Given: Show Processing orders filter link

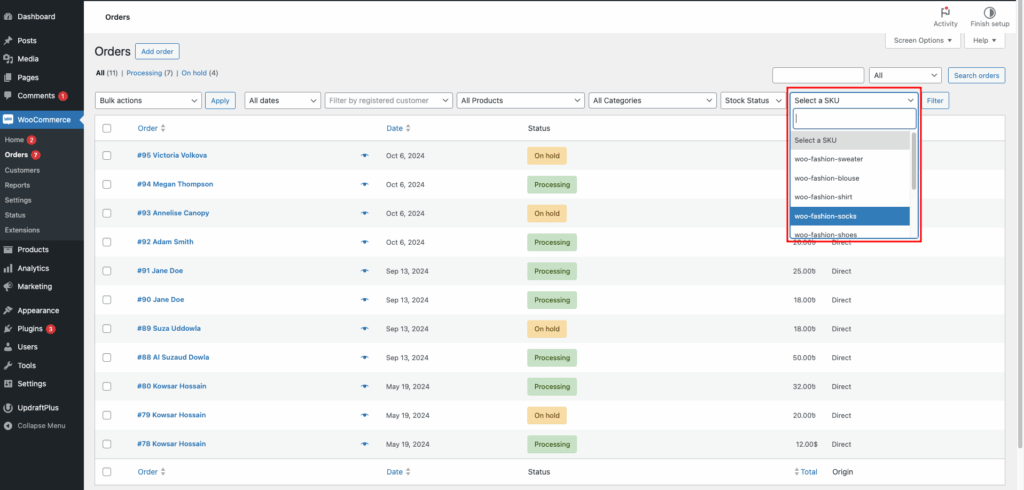Looking at the screenshot, I should point(144,73).
